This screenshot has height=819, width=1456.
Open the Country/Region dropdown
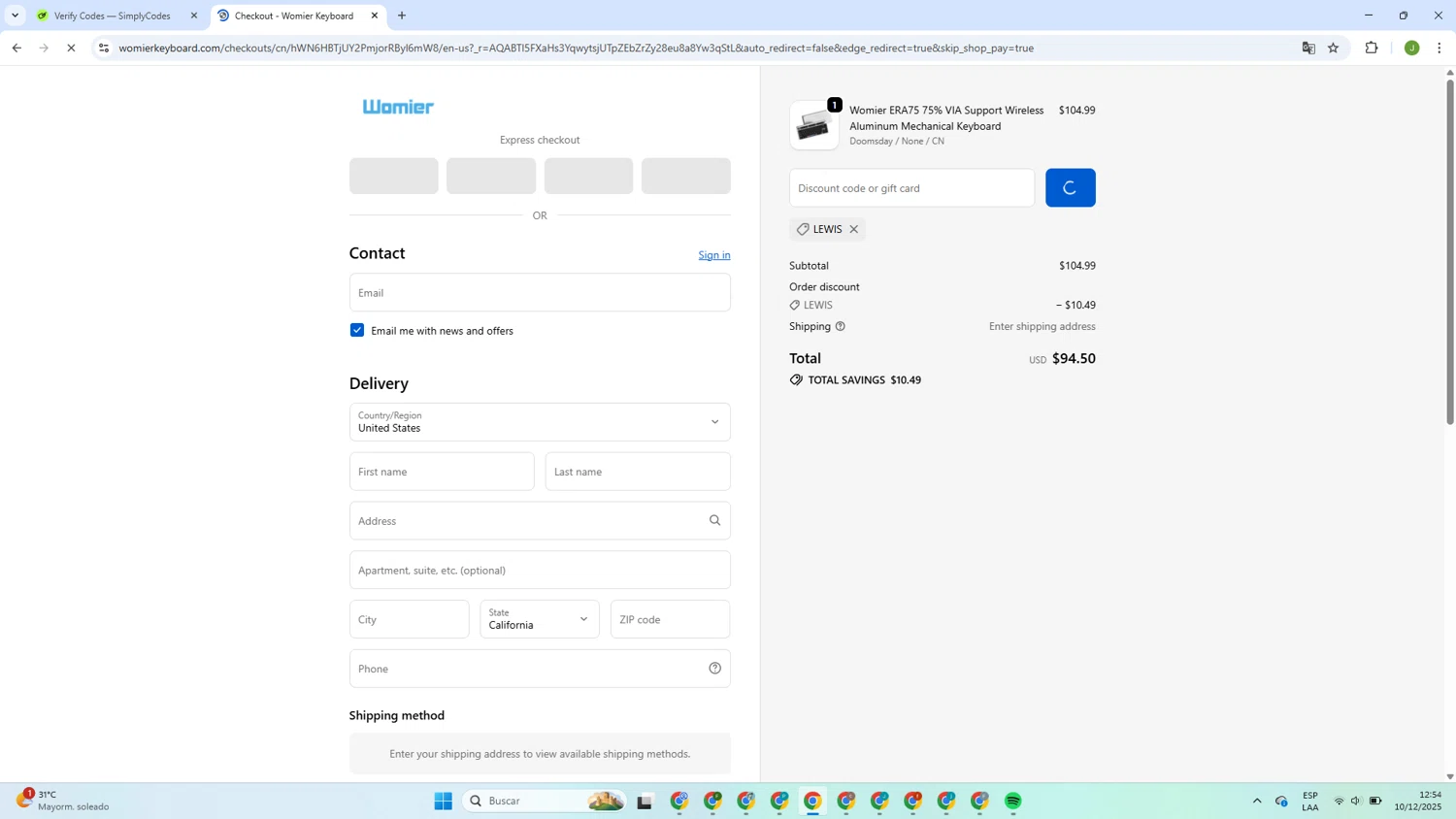540,422
